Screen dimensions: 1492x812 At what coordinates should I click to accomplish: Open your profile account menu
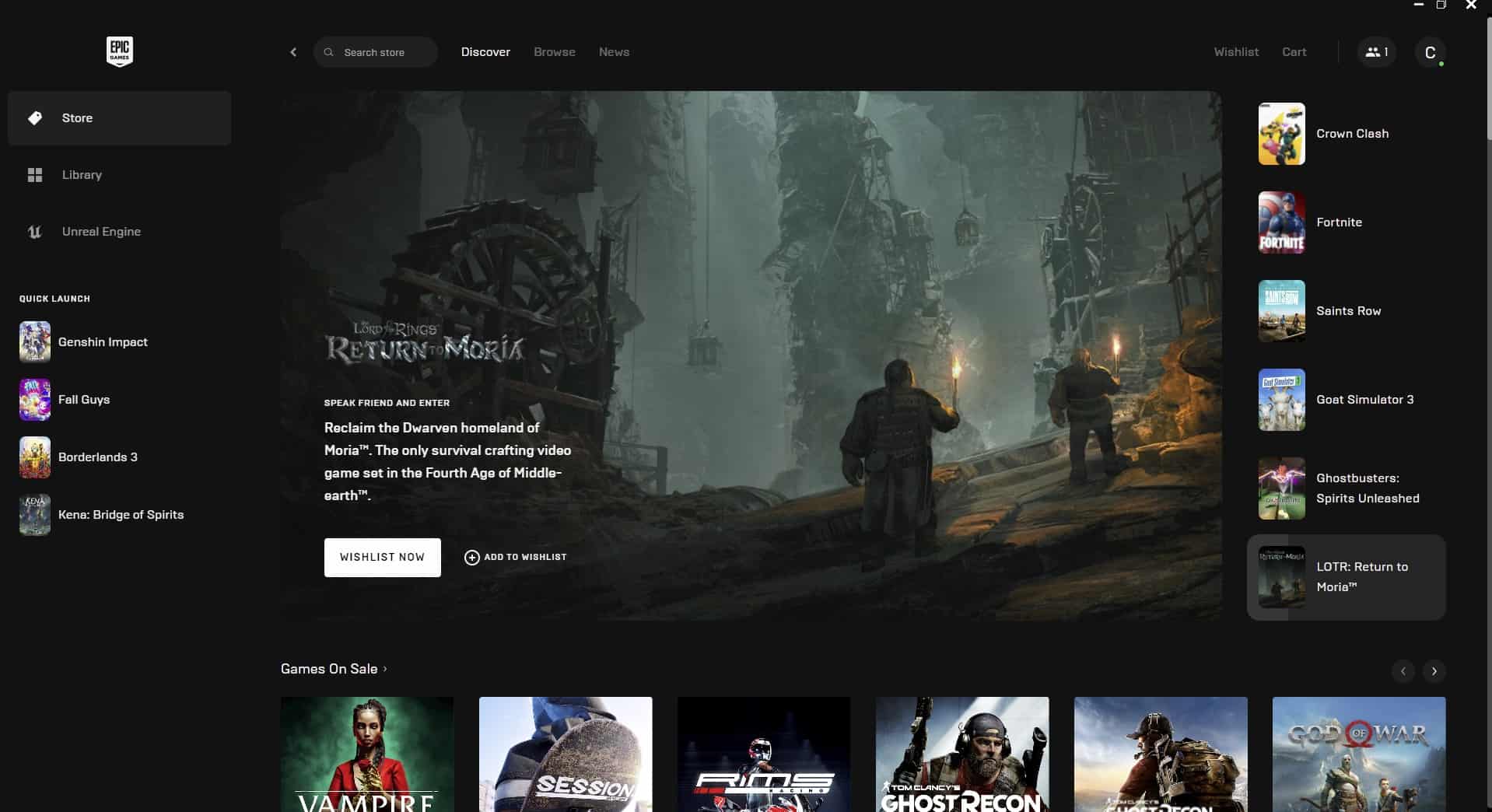point(1430,51)
